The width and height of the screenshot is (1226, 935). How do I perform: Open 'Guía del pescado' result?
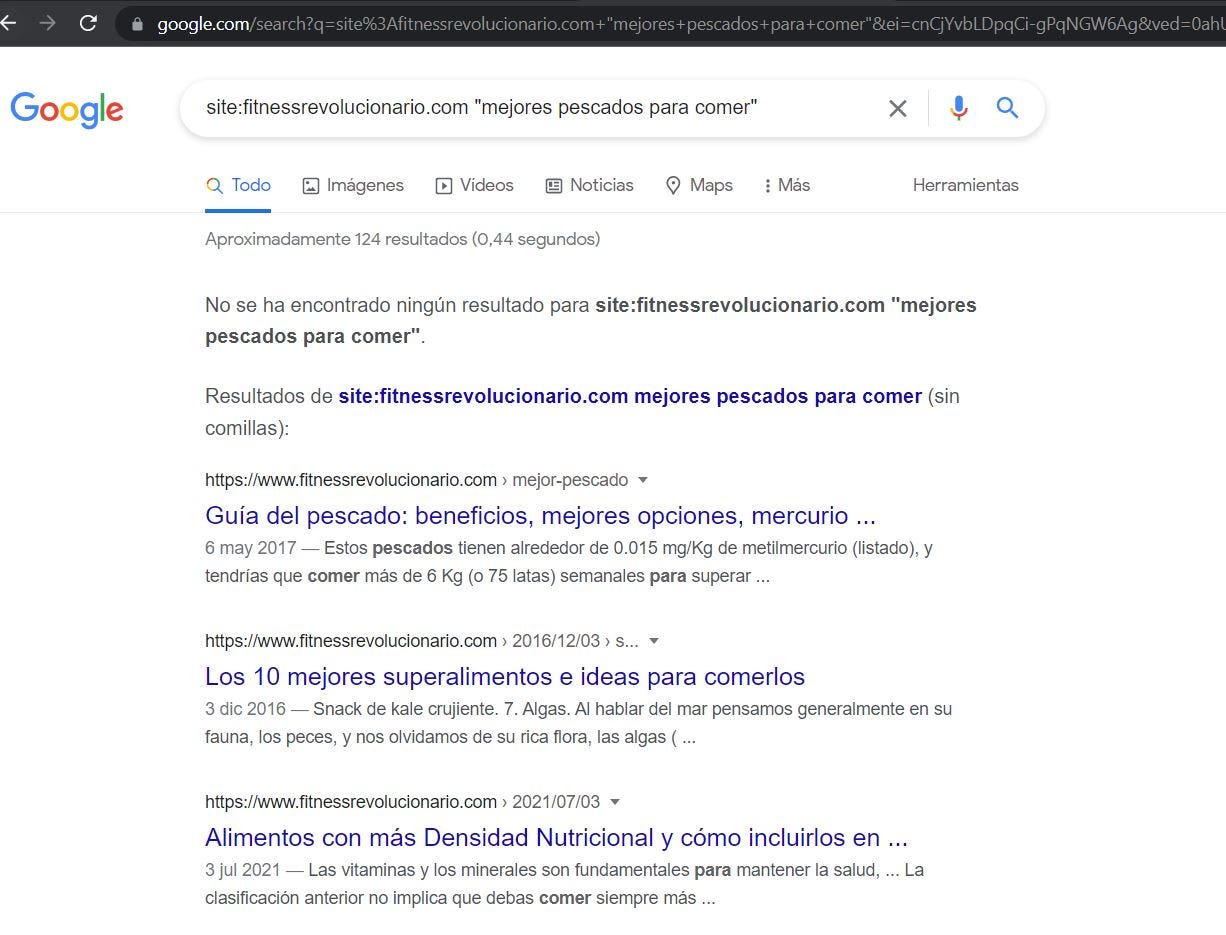click(540, 516)
